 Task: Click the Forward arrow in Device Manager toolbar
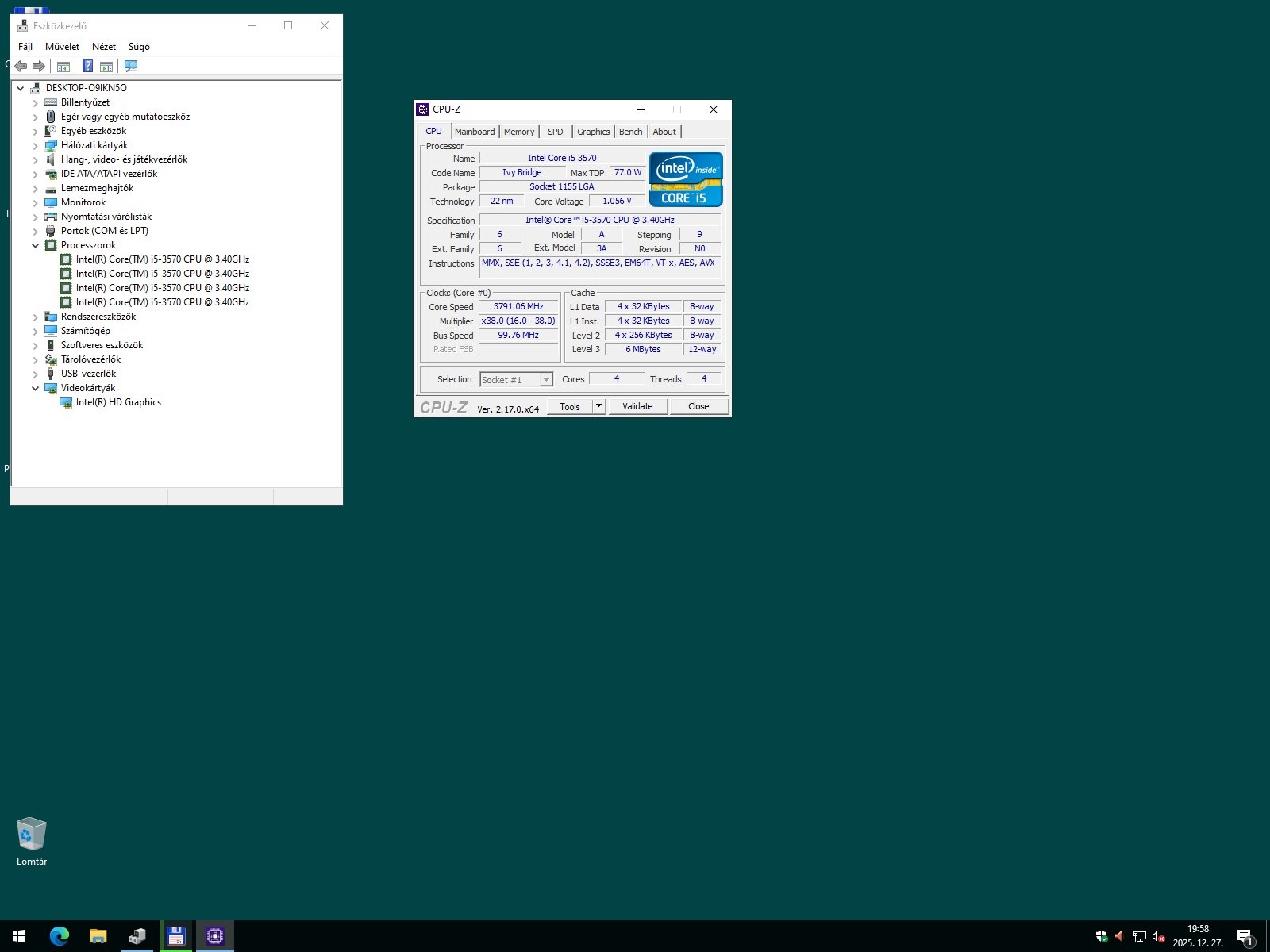(x=39, y=67)
